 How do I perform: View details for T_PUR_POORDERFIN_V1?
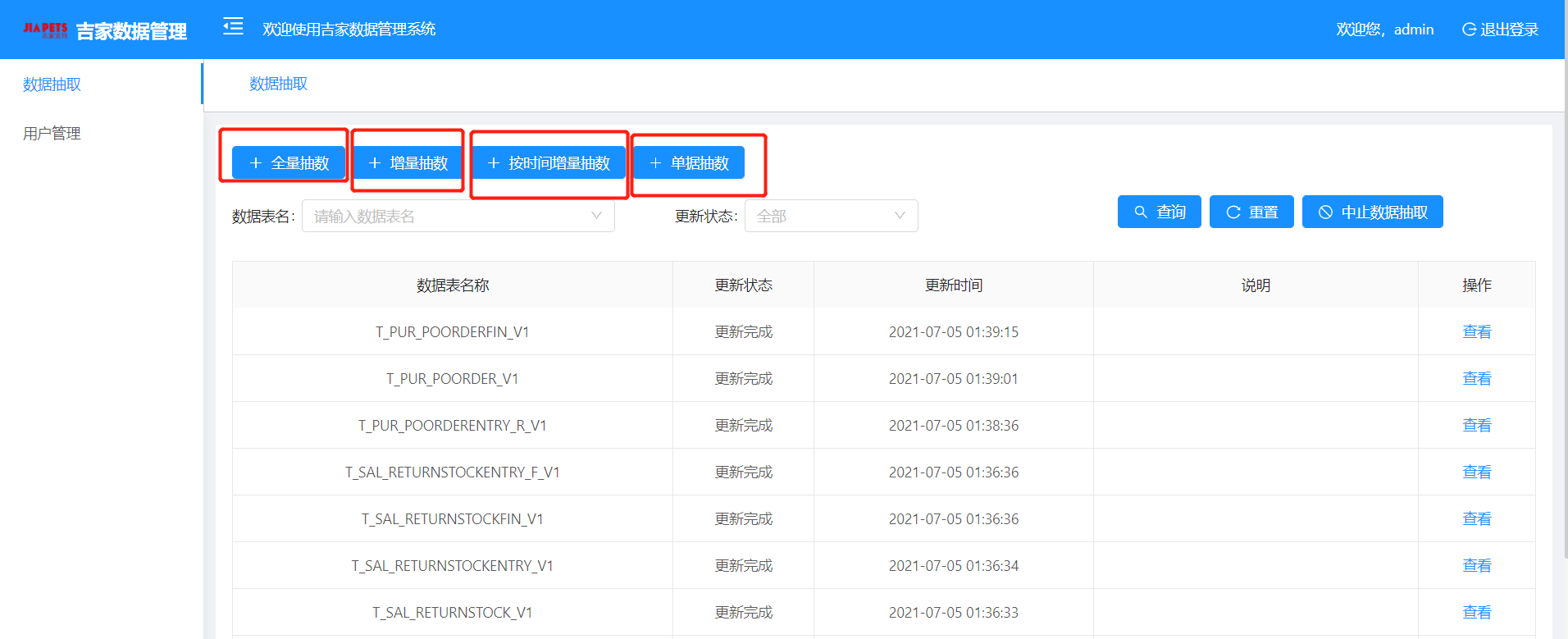pyautogui.click(x=1477, y=332)
